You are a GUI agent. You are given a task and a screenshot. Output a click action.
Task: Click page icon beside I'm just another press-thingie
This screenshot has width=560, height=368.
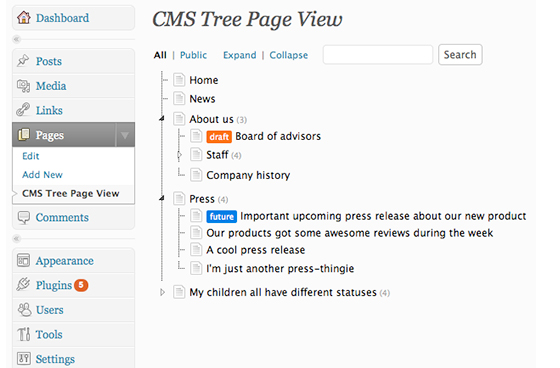pyautogui.click(x=196, y=268)
